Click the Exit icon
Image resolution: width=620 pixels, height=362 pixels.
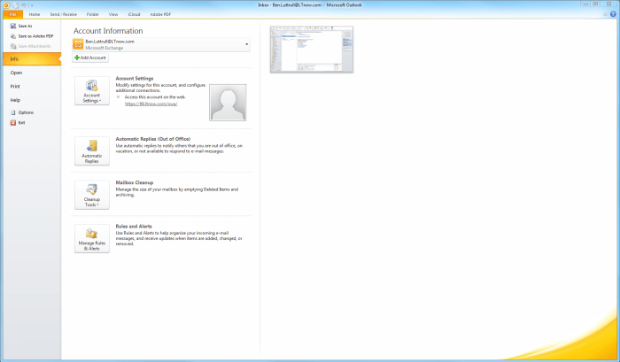pyautogui.click(x=13, y=123)
